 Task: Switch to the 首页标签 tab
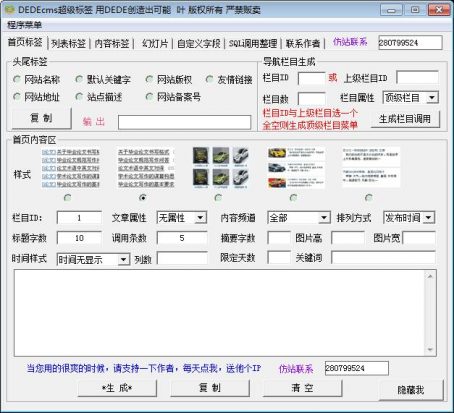[x=25, y=42]
